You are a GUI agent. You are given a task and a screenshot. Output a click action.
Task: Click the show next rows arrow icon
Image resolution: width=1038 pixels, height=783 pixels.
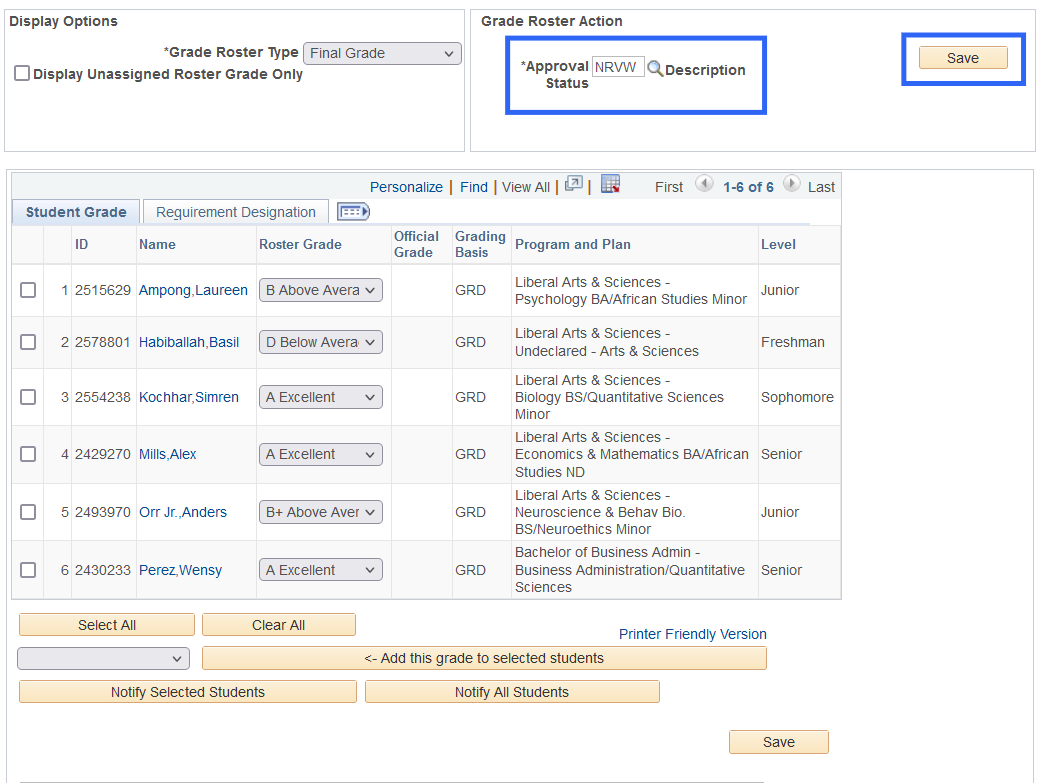coord(792,185)
